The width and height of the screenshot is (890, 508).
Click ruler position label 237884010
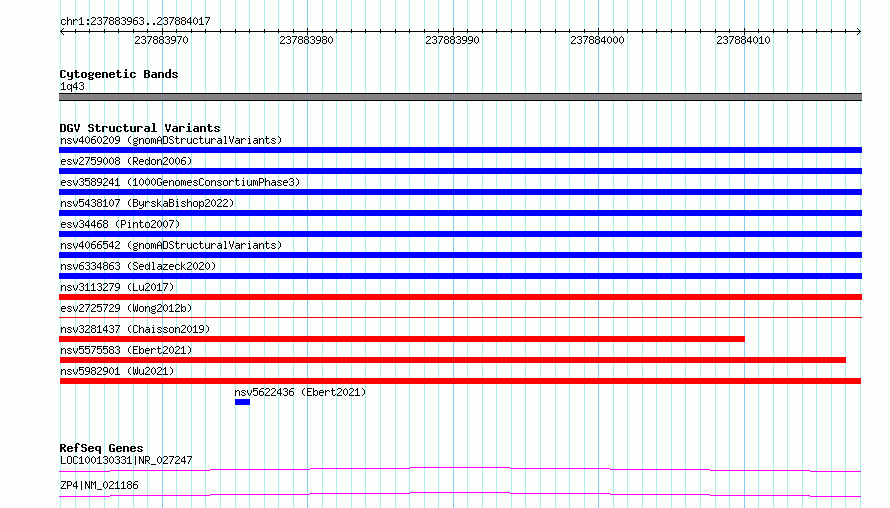pyautogui.click(x=743, y=40)
